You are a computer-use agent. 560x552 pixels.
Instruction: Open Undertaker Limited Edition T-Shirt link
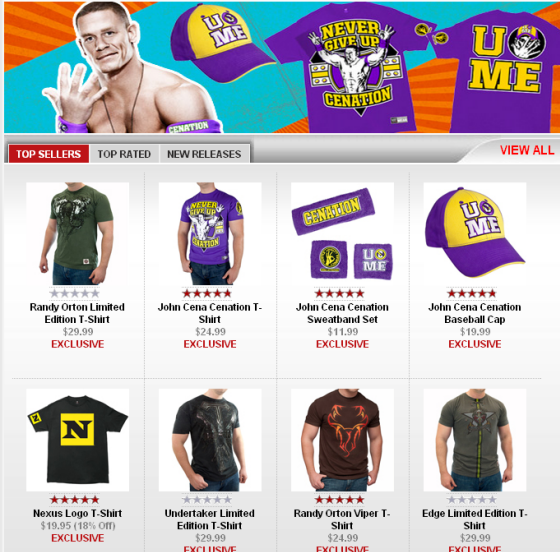coord(210,519)
